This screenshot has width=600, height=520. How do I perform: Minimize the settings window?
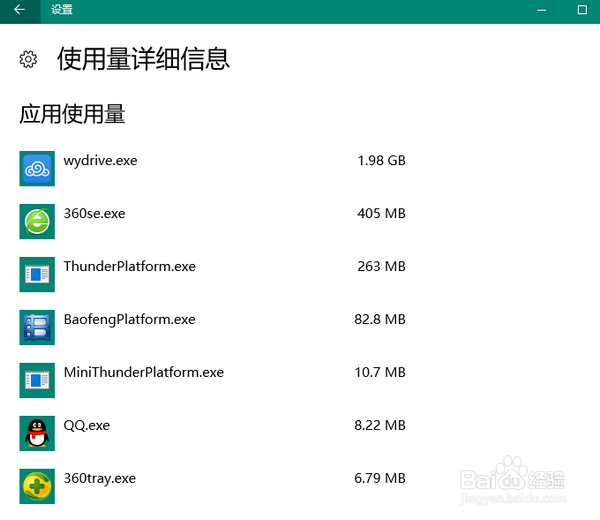pyautogui.click(x=541, y=10)
